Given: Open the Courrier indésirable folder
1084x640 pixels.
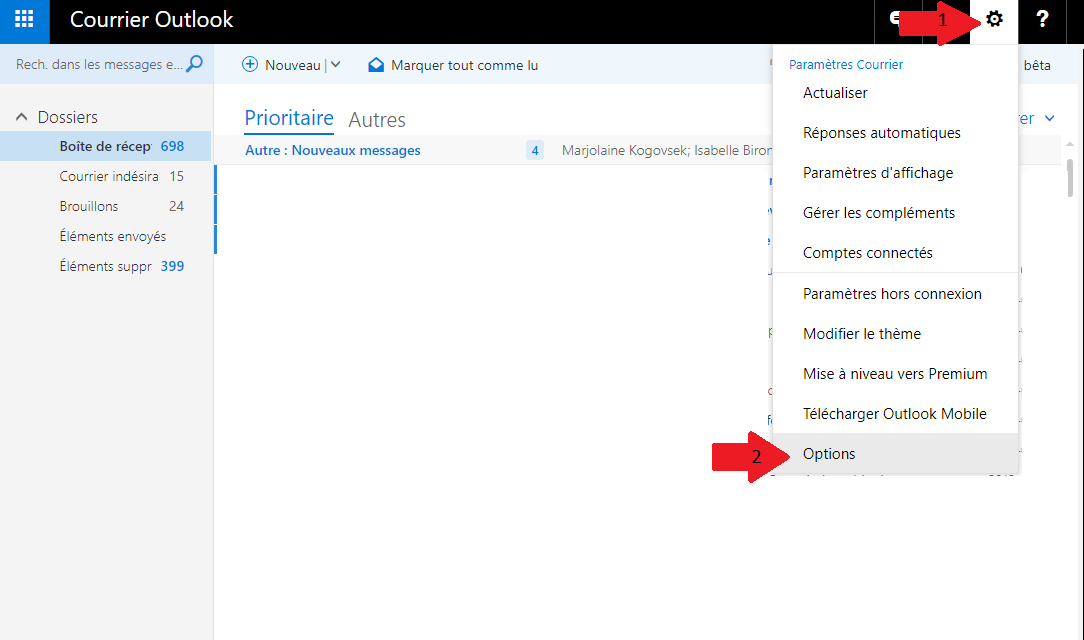Looking at the screenshot, I should (x=108, y=176).
